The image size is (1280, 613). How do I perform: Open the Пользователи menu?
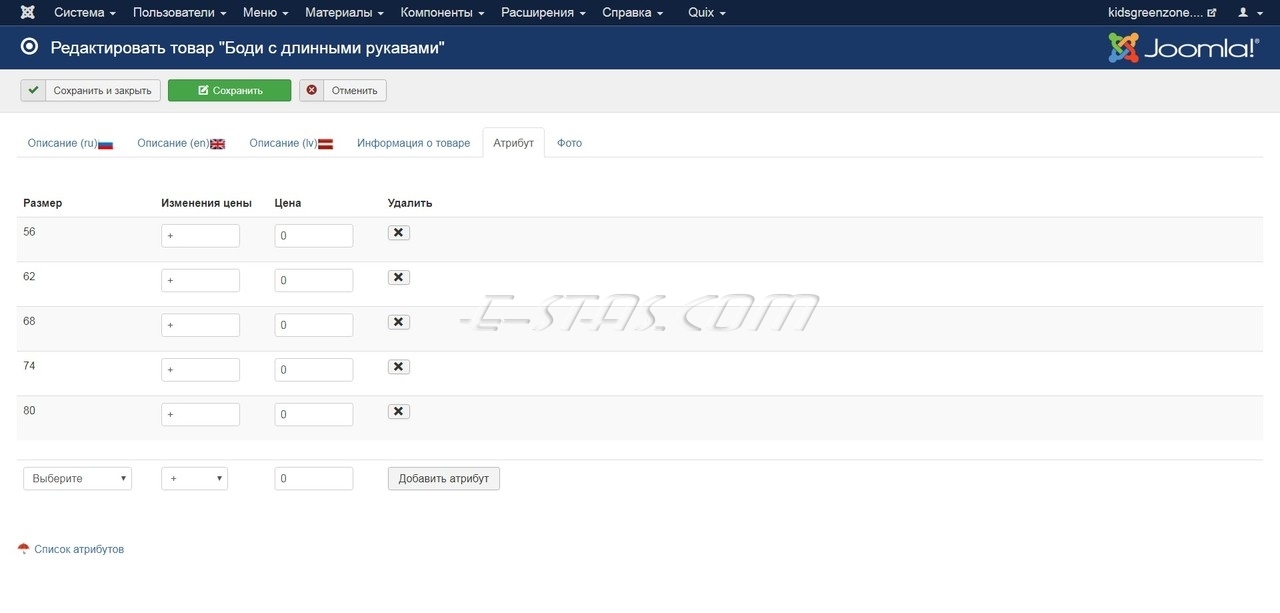(x=179, y=12)
